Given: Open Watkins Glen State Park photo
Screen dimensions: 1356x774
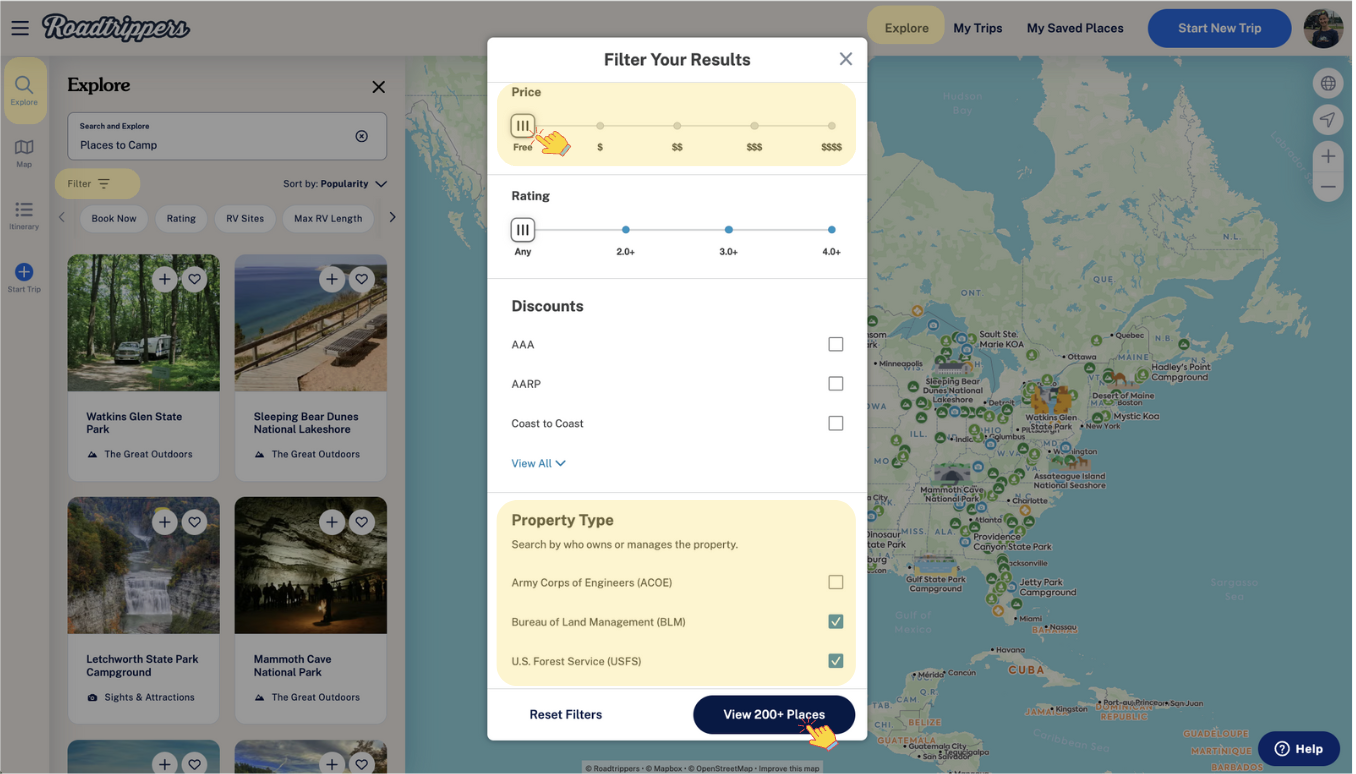Looking at the screenshot, I should [x=143, y=322].
